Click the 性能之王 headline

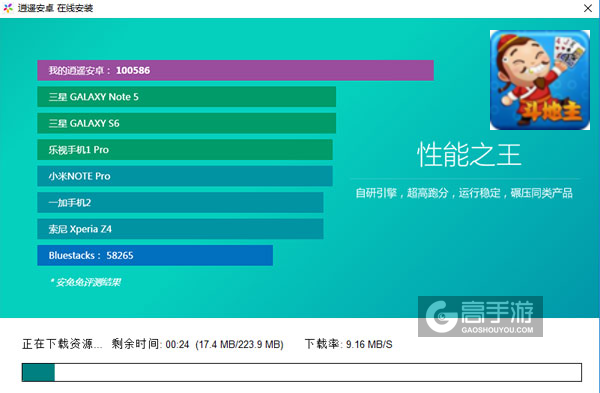(469, 154)
